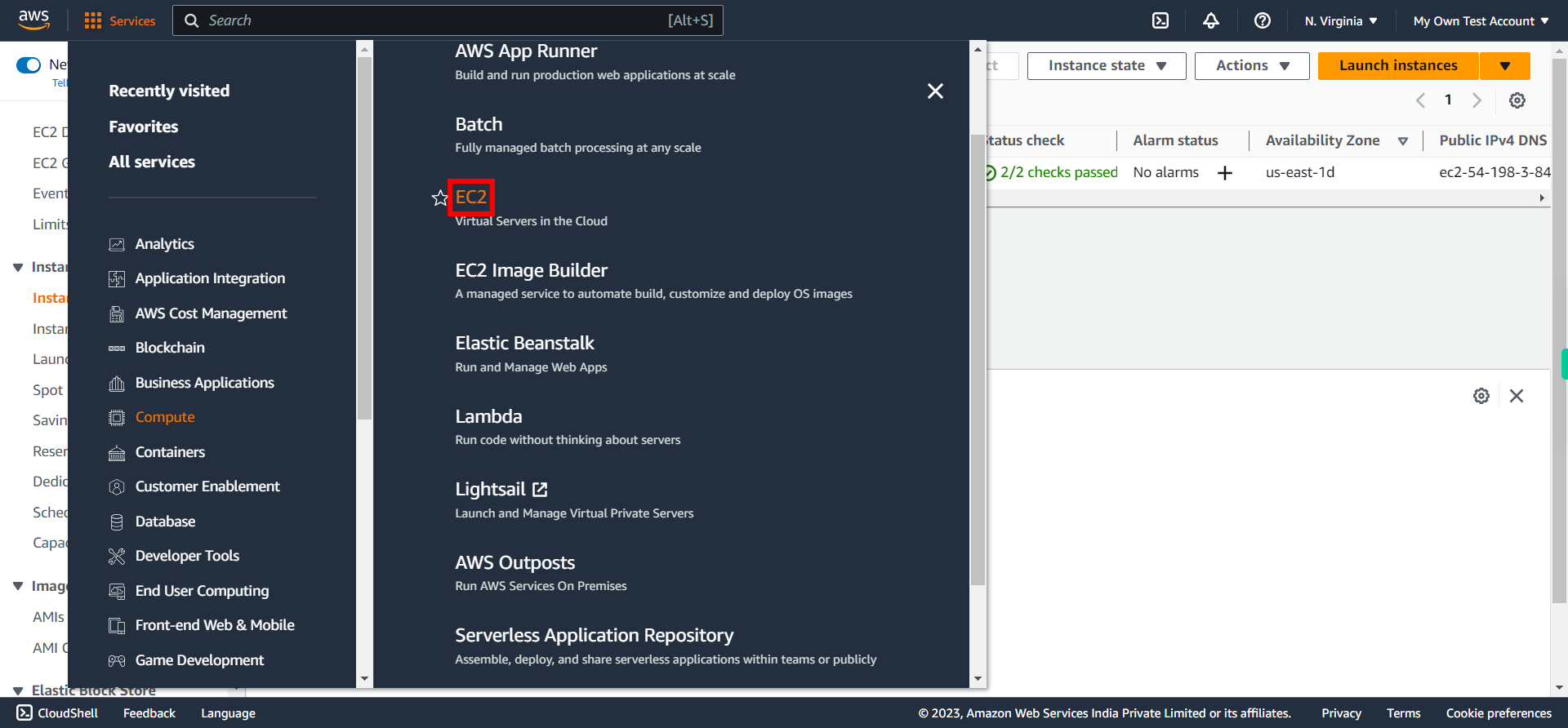Go to previous table page arrow

pyautogui.click(x=1420, y=100)
